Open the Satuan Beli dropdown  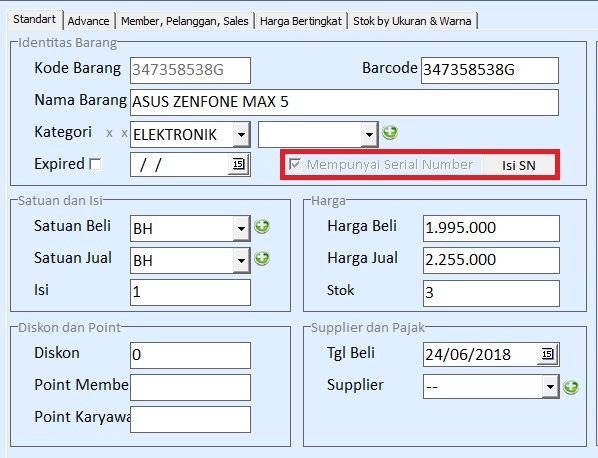241,228
